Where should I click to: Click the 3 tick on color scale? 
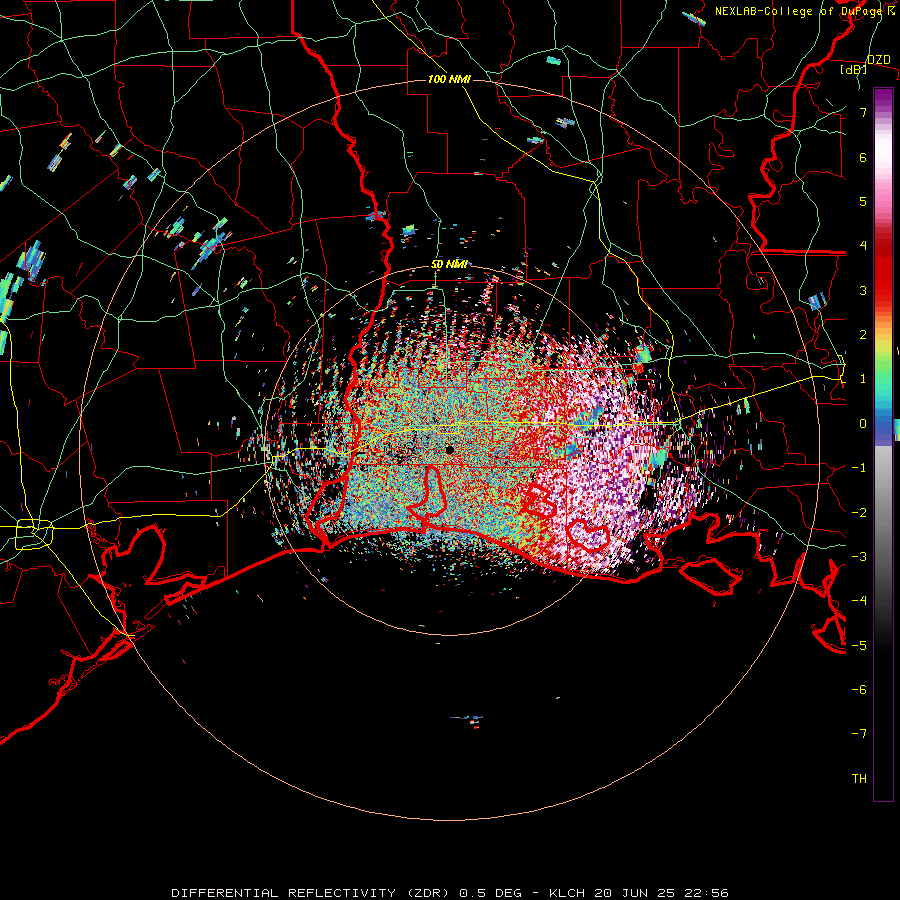(x=863, y=290)
